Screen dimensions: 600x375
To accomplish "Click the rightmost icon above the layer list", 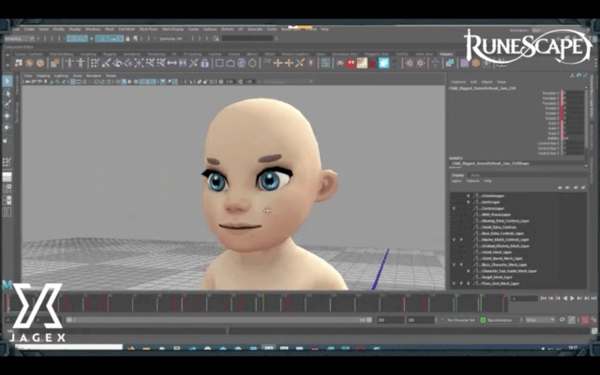I will pyautogui.click(x=583, y=188).
